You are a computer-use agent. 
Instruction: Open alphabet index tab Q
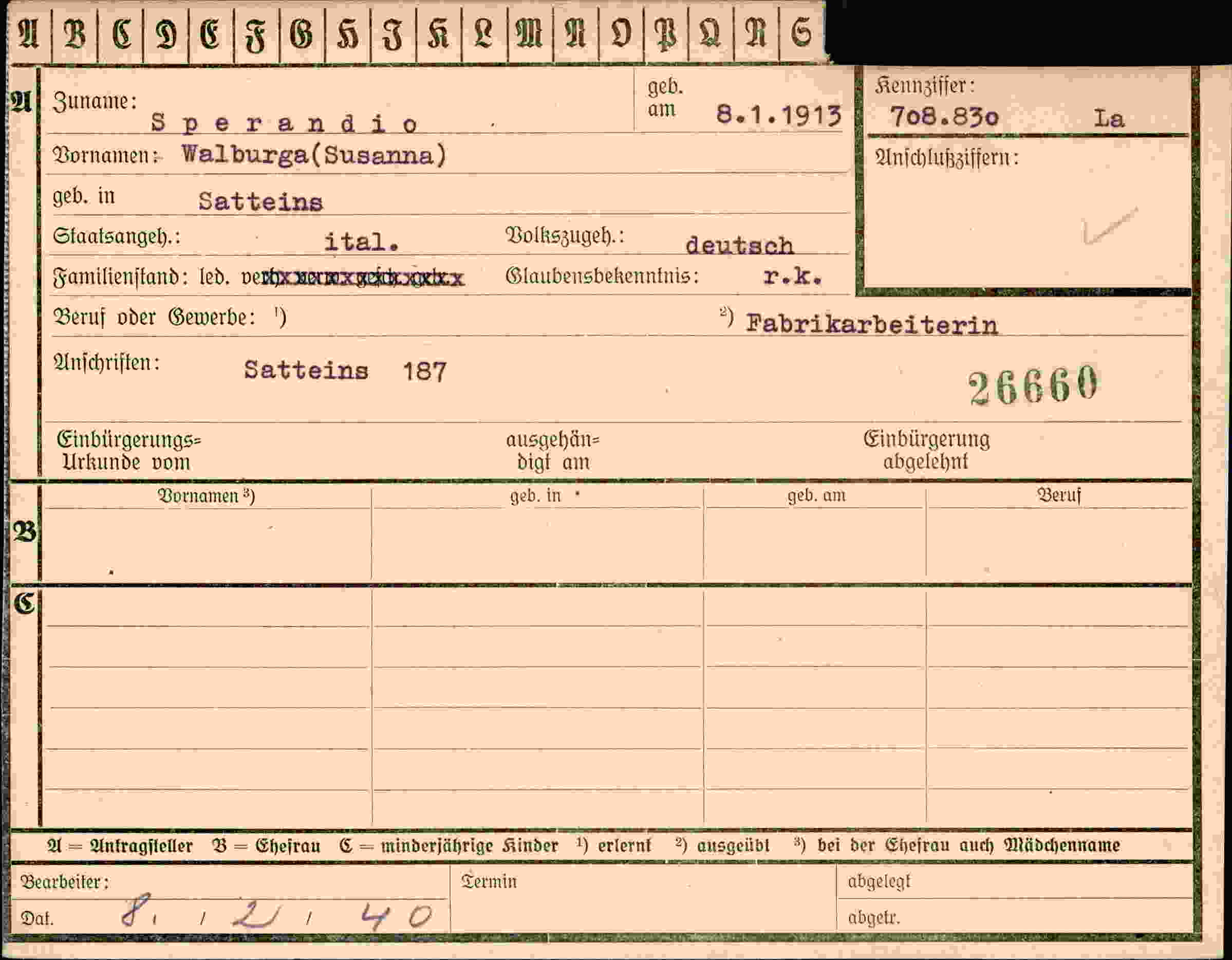tap(711, 34)
